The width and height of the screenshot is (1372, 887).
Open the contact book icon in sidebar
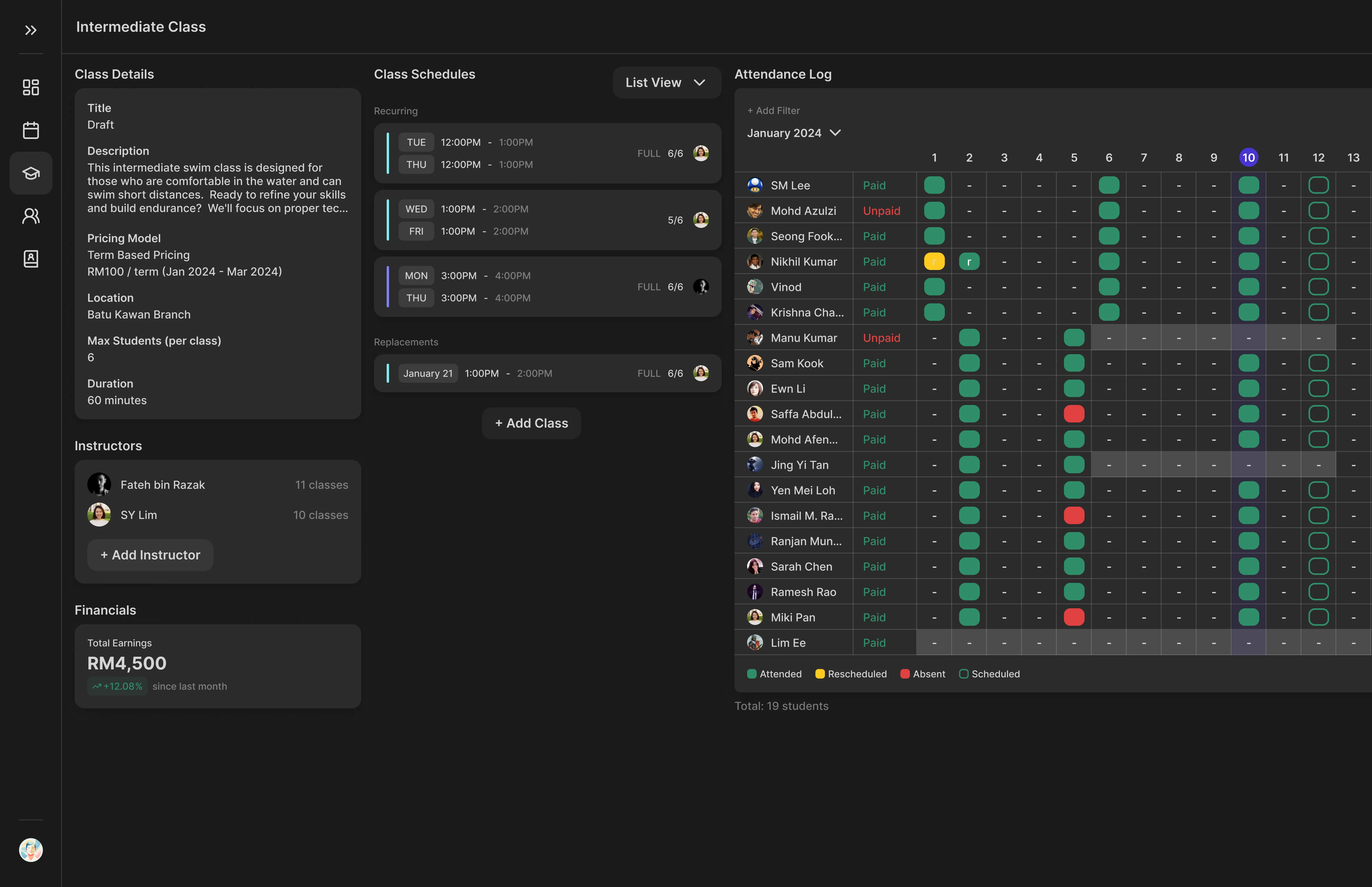pos(30,259)
